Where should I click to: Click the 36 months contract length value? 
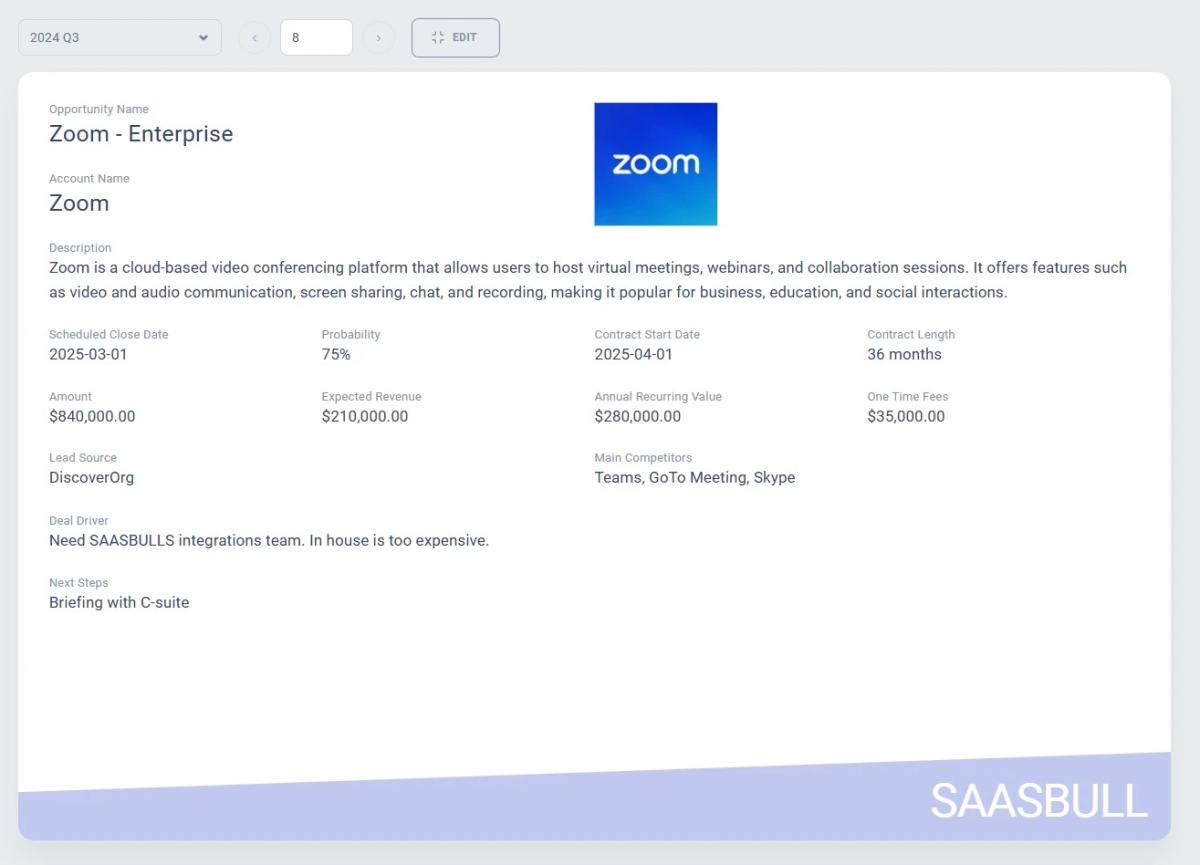pos(904,354)
